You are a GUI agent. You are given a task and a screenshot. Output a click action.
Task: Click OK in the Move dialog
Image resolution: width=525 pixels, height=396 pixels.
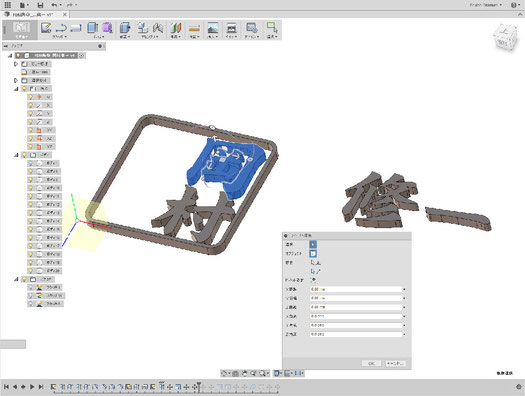pos(371,364)
